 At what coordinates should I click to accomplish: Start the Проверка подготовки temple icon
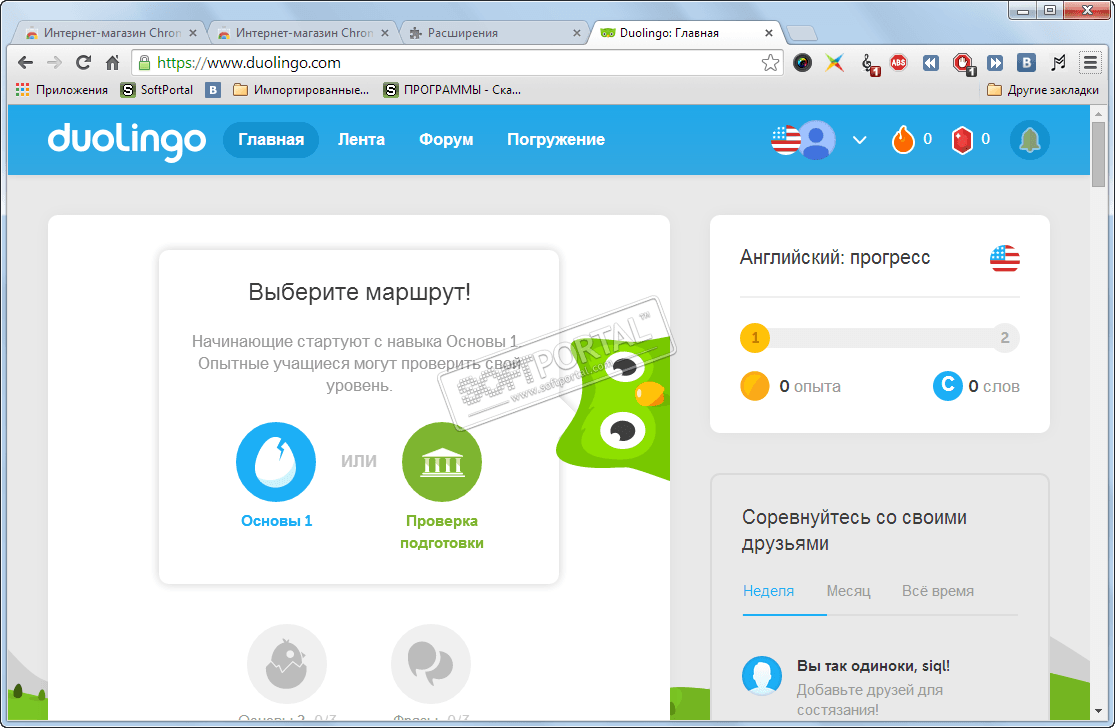[442, 462]
